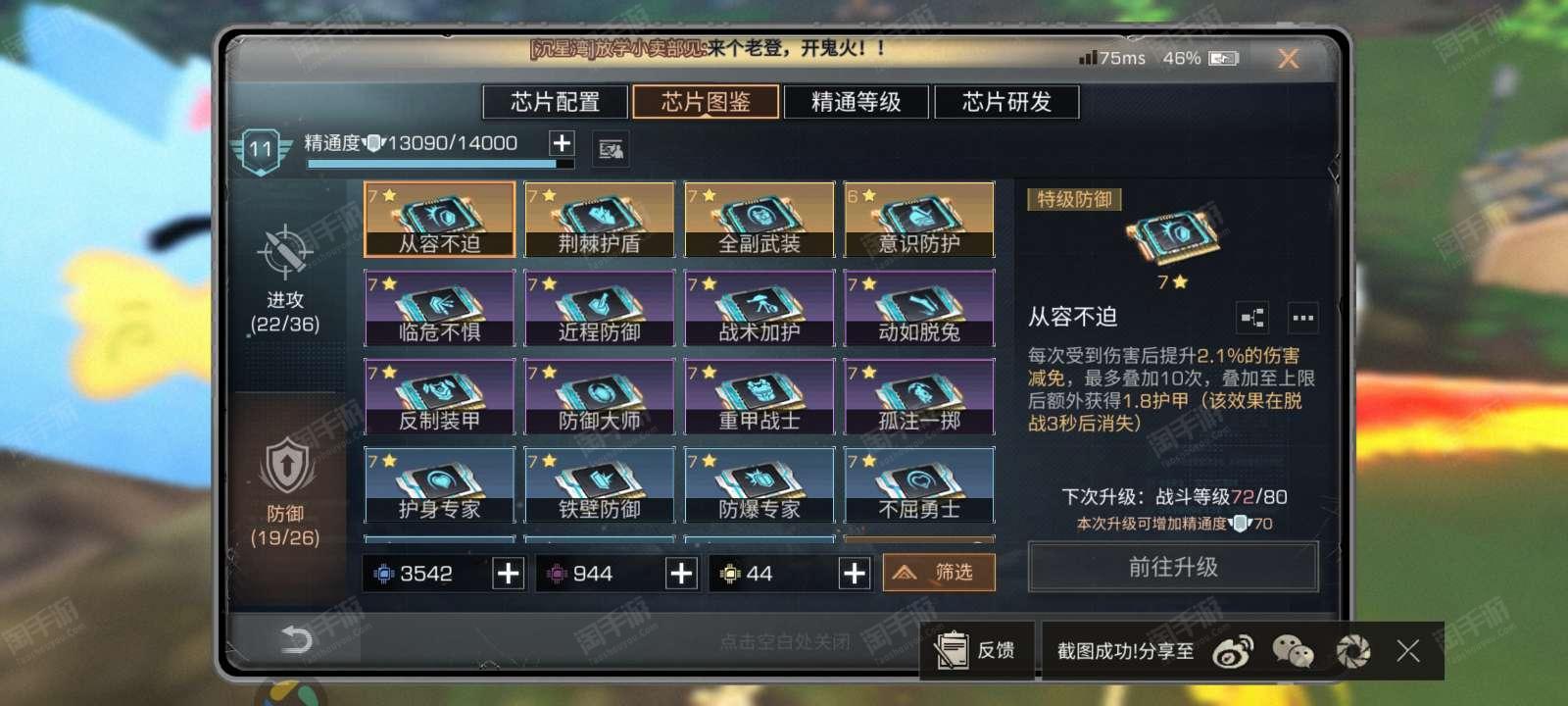
Task: Select the 进攻 attack category icon
Action: coord(284,252)
